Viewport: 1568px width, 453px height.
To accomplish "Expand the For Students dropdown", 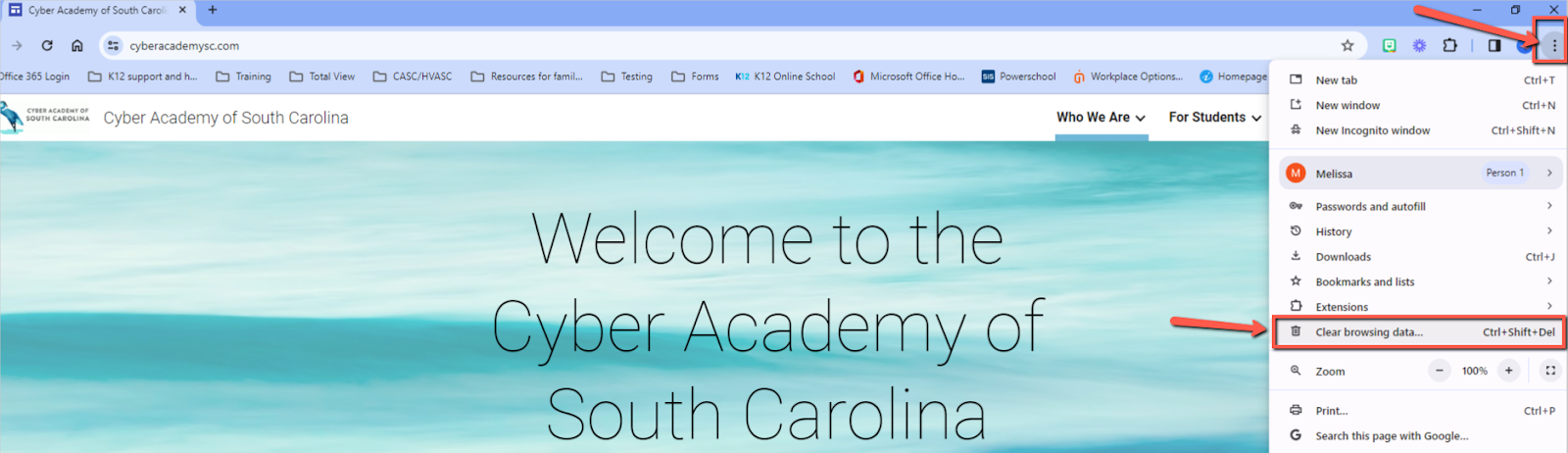I will [x=1214, y=117].
